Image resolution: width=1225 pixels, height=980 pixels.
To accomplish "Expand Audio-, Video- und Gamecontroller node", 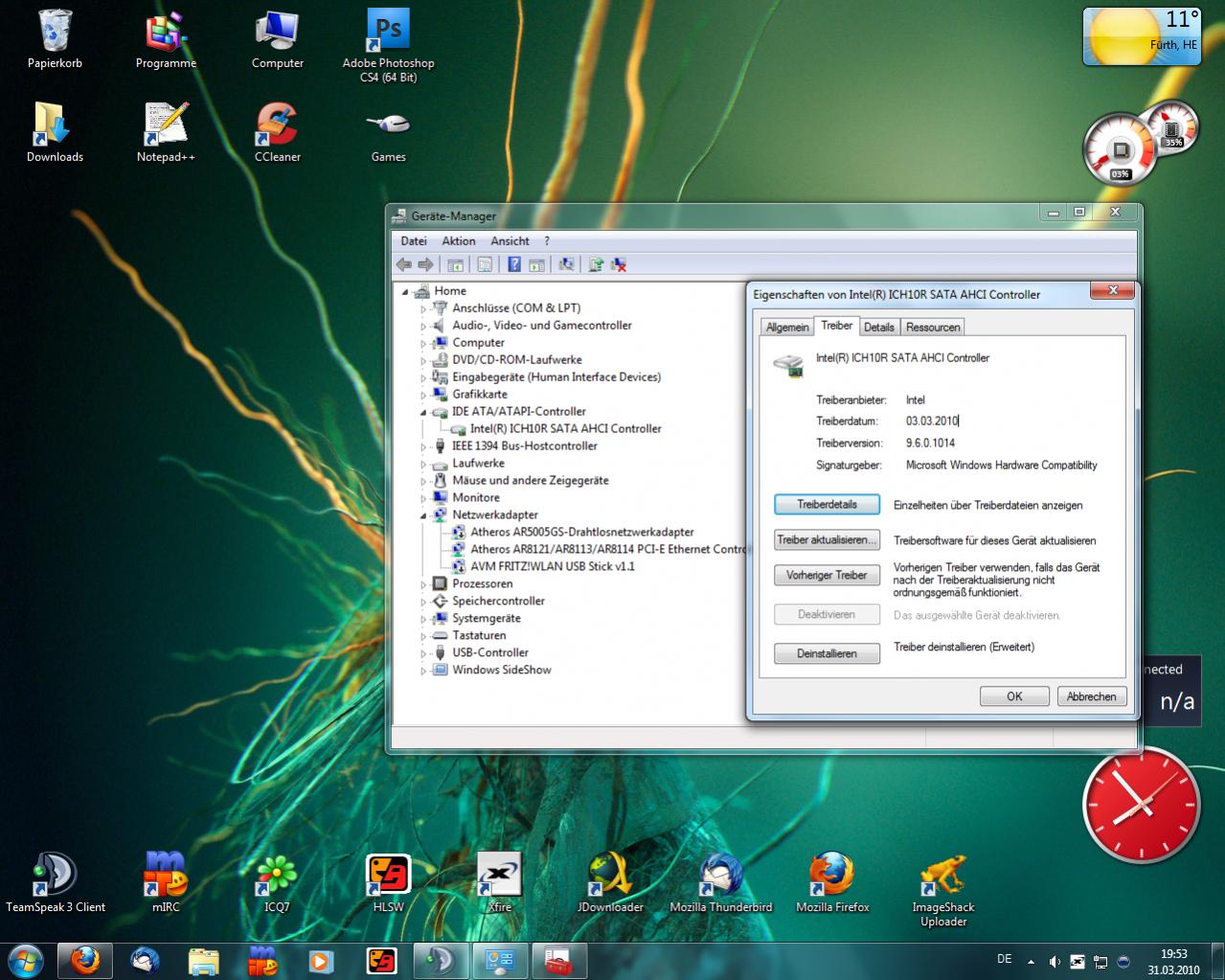I will tap(423, 326).
